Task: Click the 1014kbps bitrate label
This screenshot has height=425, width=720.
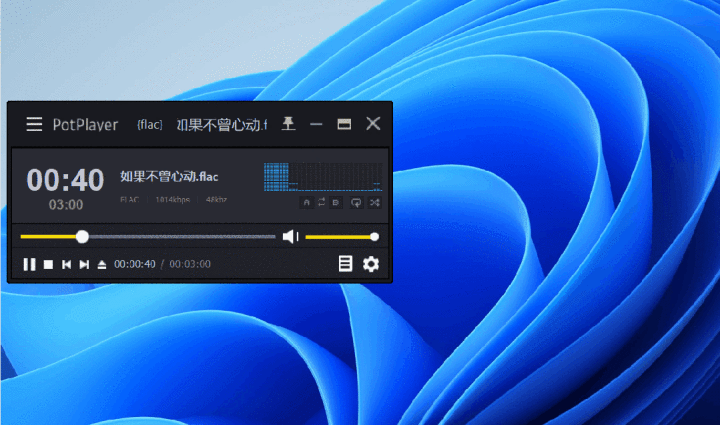Action: pyautogui.click(x=173, y=200)
